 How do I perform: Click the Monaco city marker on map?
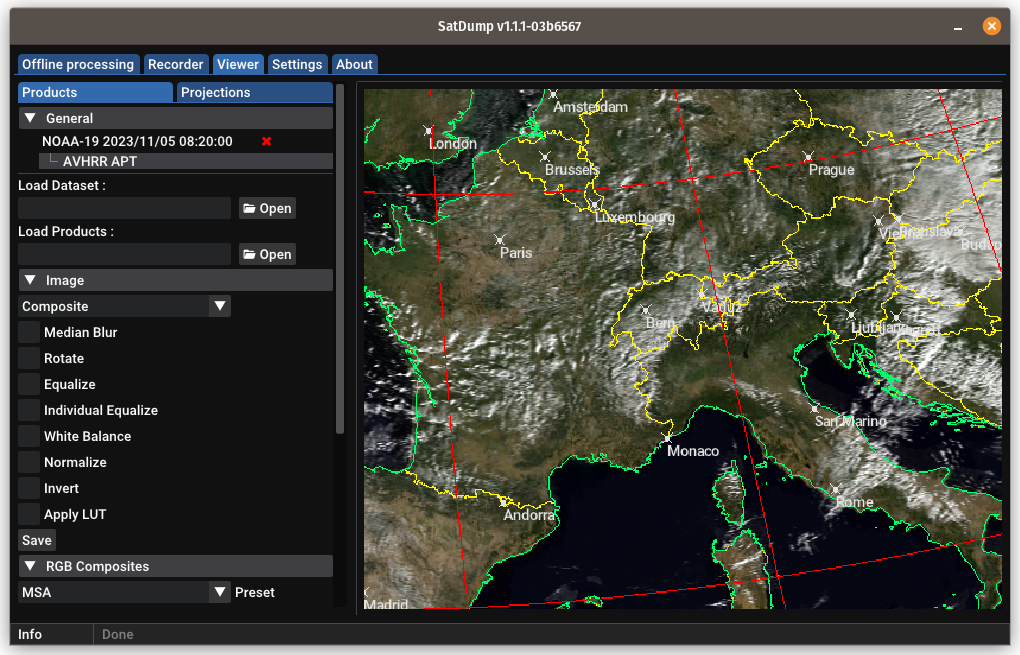[667, 438]
